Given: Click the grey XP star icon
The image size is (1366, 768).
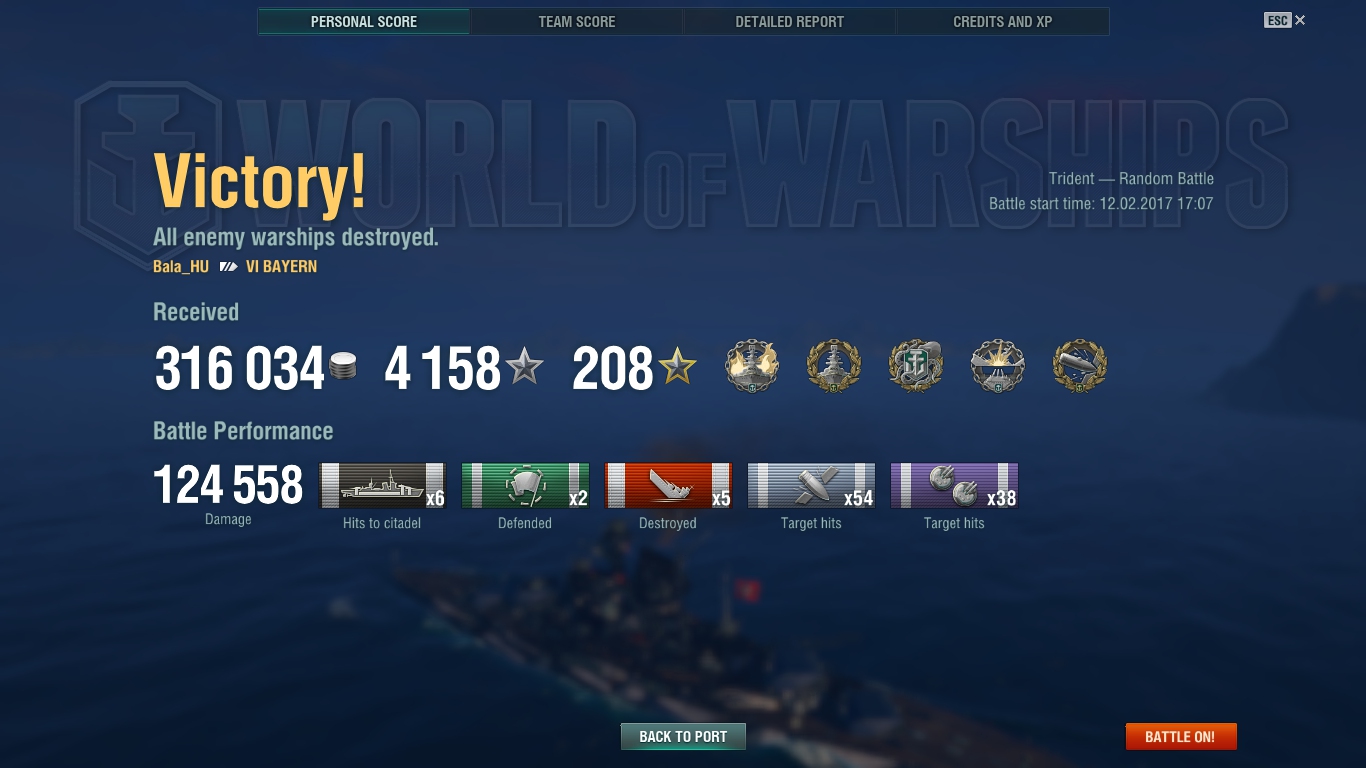Looking at the screenshot, I should point(524,368).
